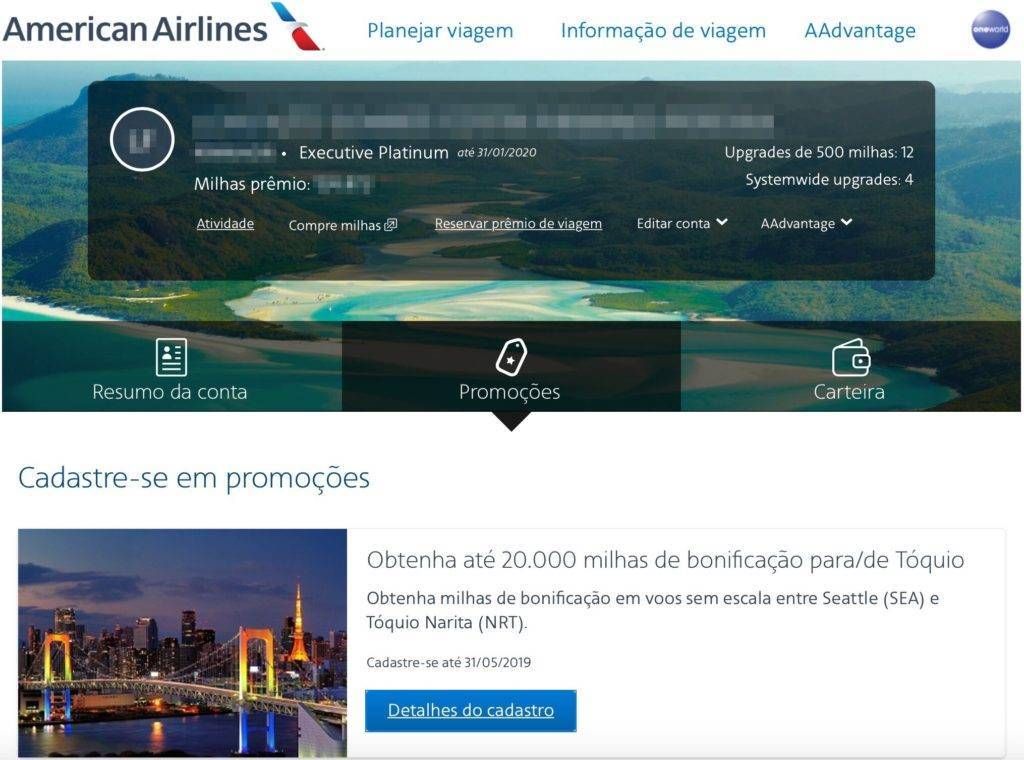Image resolution: width=1024 pixels, height=760 pixels.
Task: Click the American Airlines logo
Action: pyautogui.click(x=163, y=27)
